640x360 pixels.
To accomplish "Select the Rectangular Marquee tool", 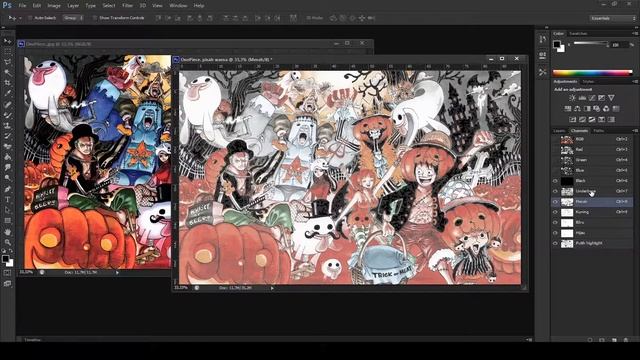I will click(x=7, y=52).
